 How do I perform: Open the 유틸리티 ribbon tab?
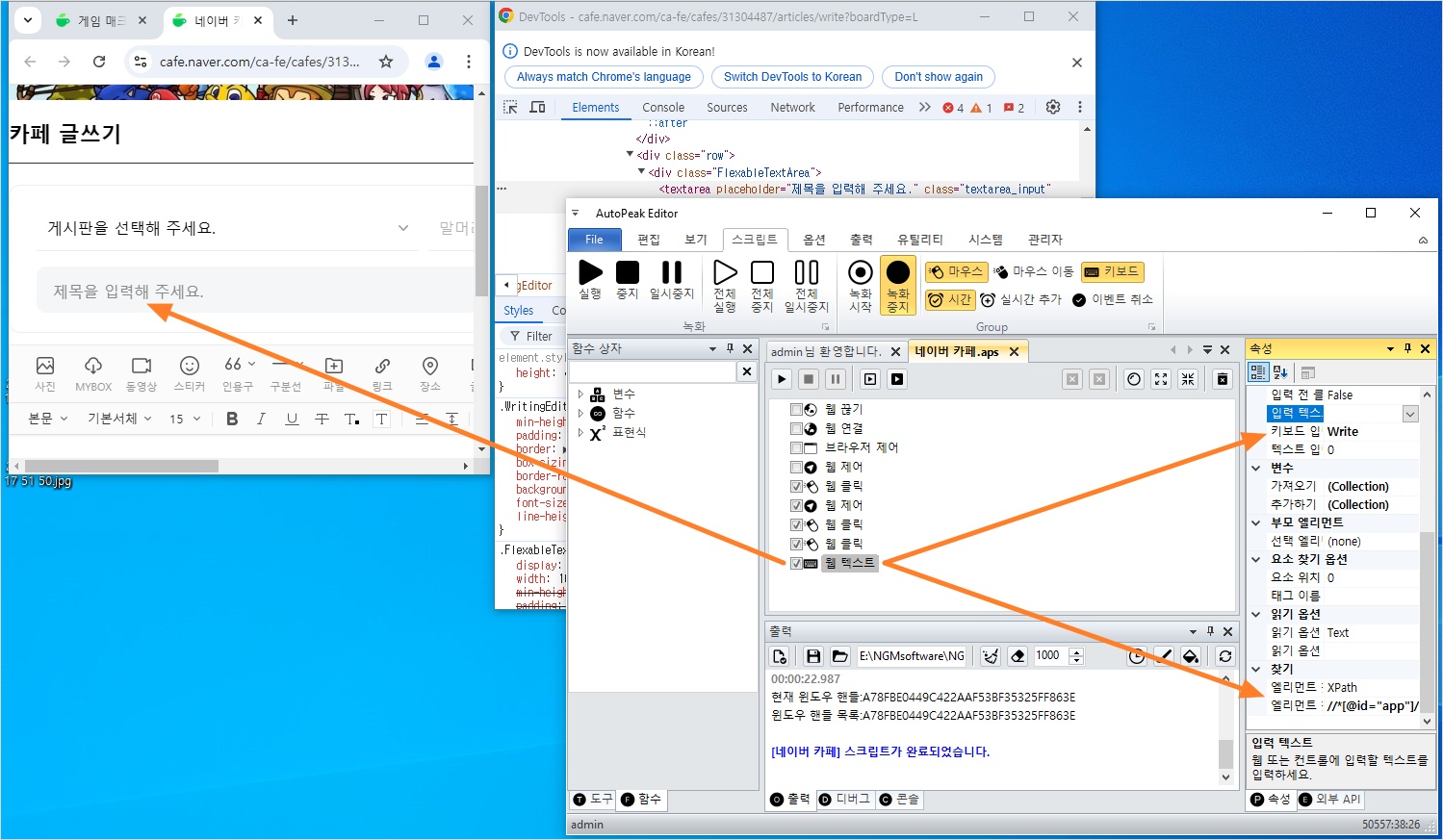920,240
